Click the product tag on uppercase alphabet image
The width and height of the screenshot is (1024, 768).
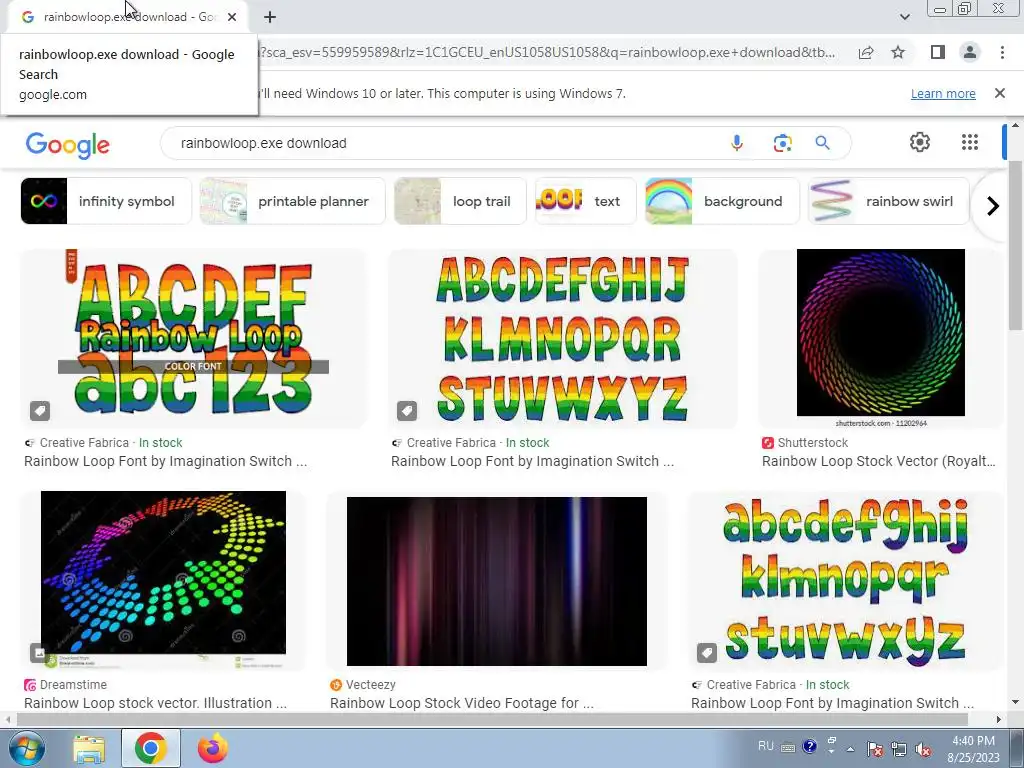[x=407, y=411]
